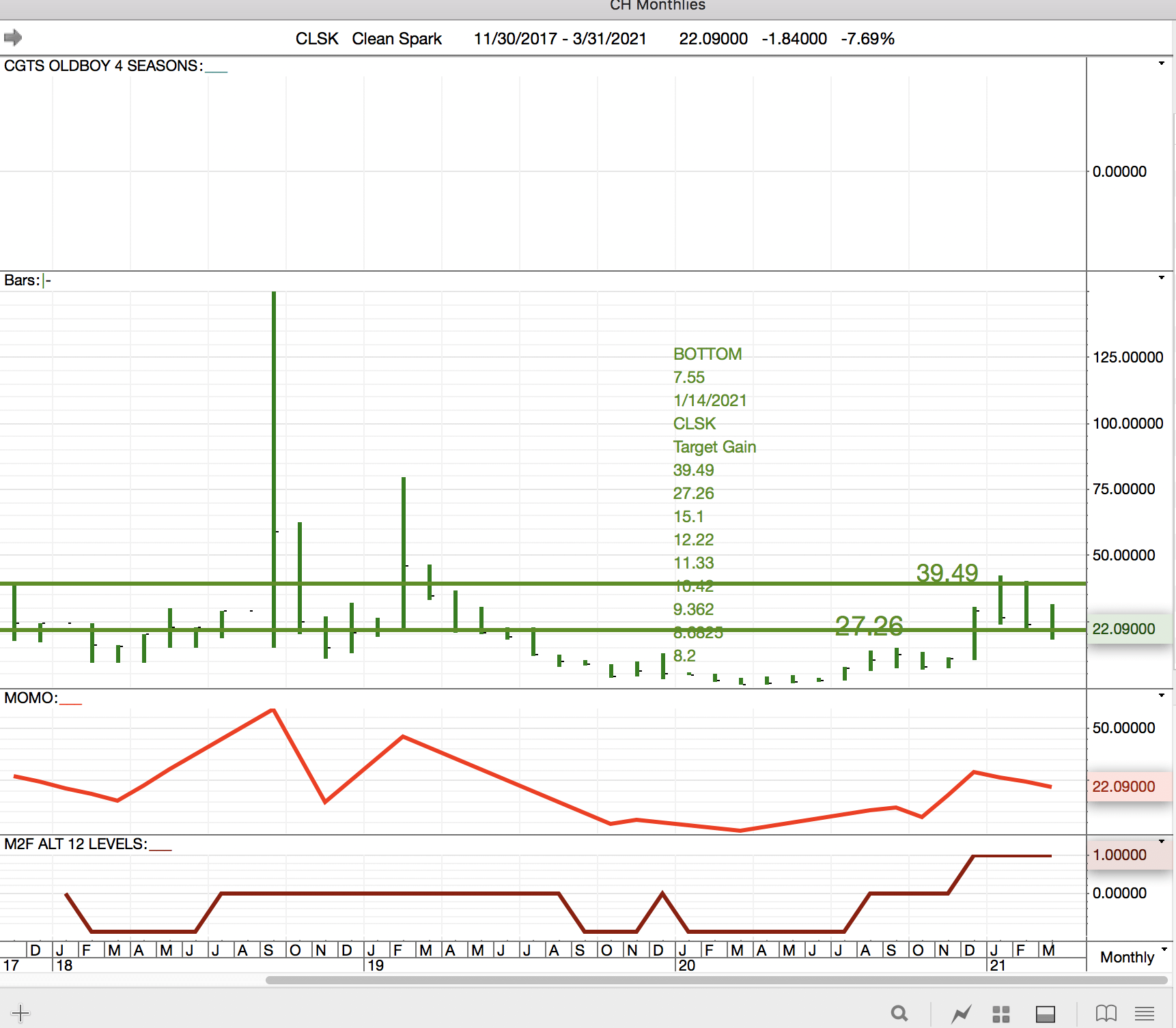Click the M2F ALT 12 LEVELS label
This screenshot has height=1028, width=1176.
click(x=75, y=844)
